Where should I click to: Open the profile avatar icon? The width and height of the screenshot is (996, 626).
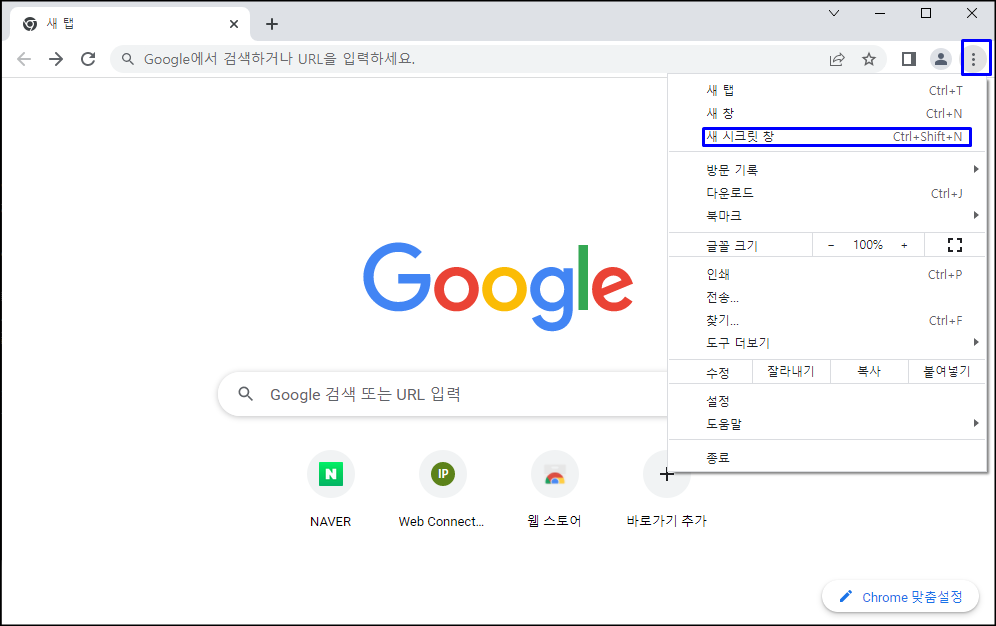(941, 59)
